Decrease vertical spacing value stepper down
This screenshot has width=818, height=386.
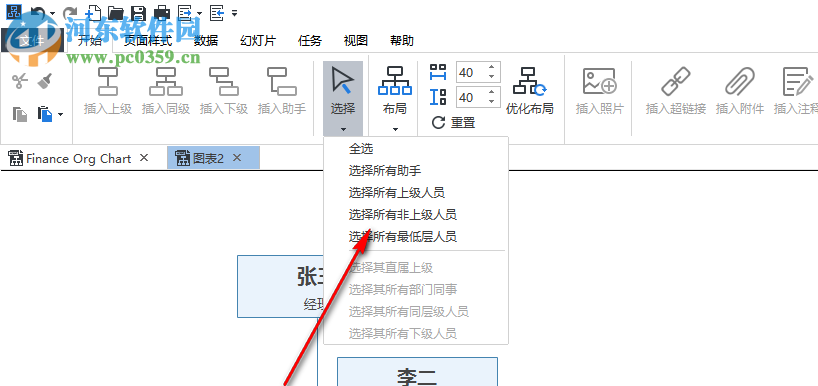point(491,102)
